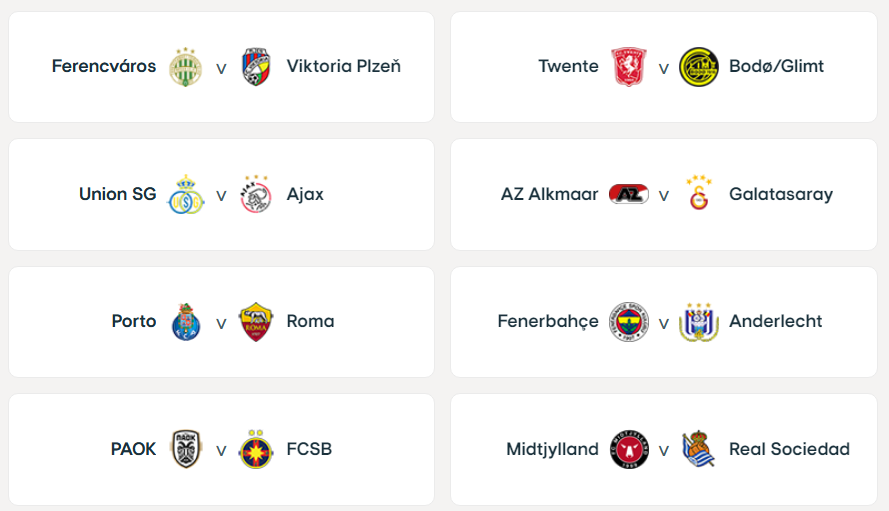Click the Viktoria Plzeň club crest
This screenshot has width=889, height=511.
pyautogui.click(x=257, y=67)
